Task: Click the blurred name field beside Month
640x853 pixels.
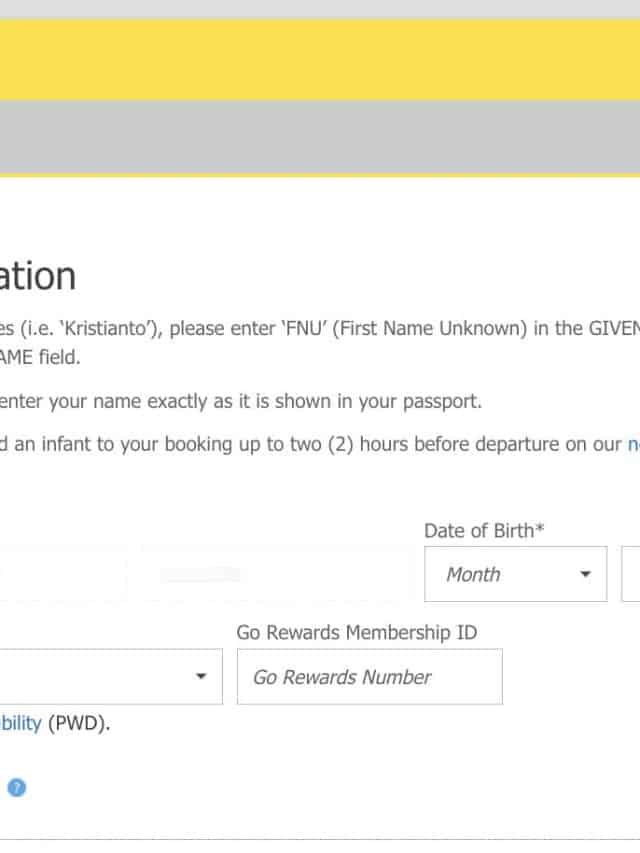Action: pos(275,574)
